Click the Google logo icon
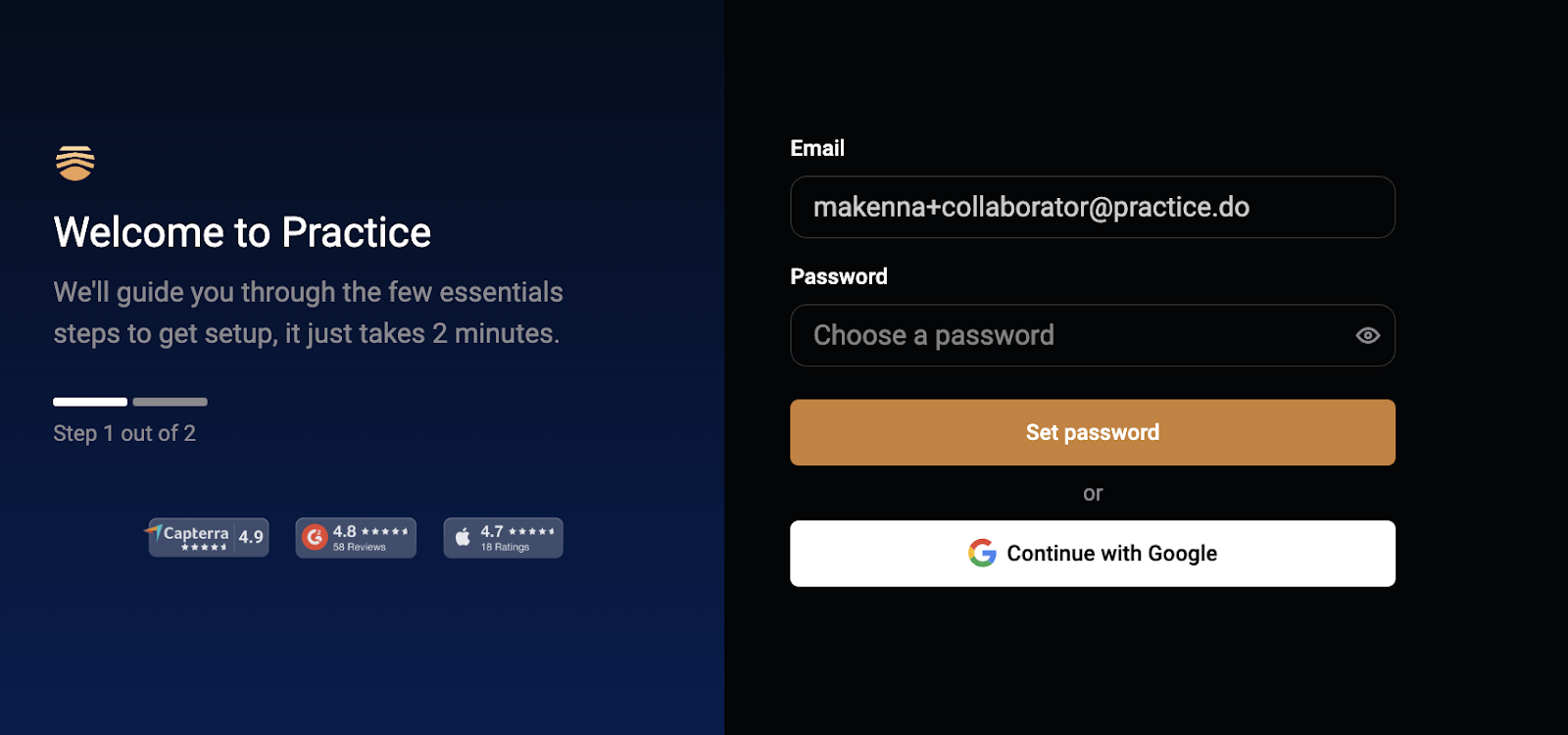The height and width of the screenshot is (735, 1568). (982, 553)
